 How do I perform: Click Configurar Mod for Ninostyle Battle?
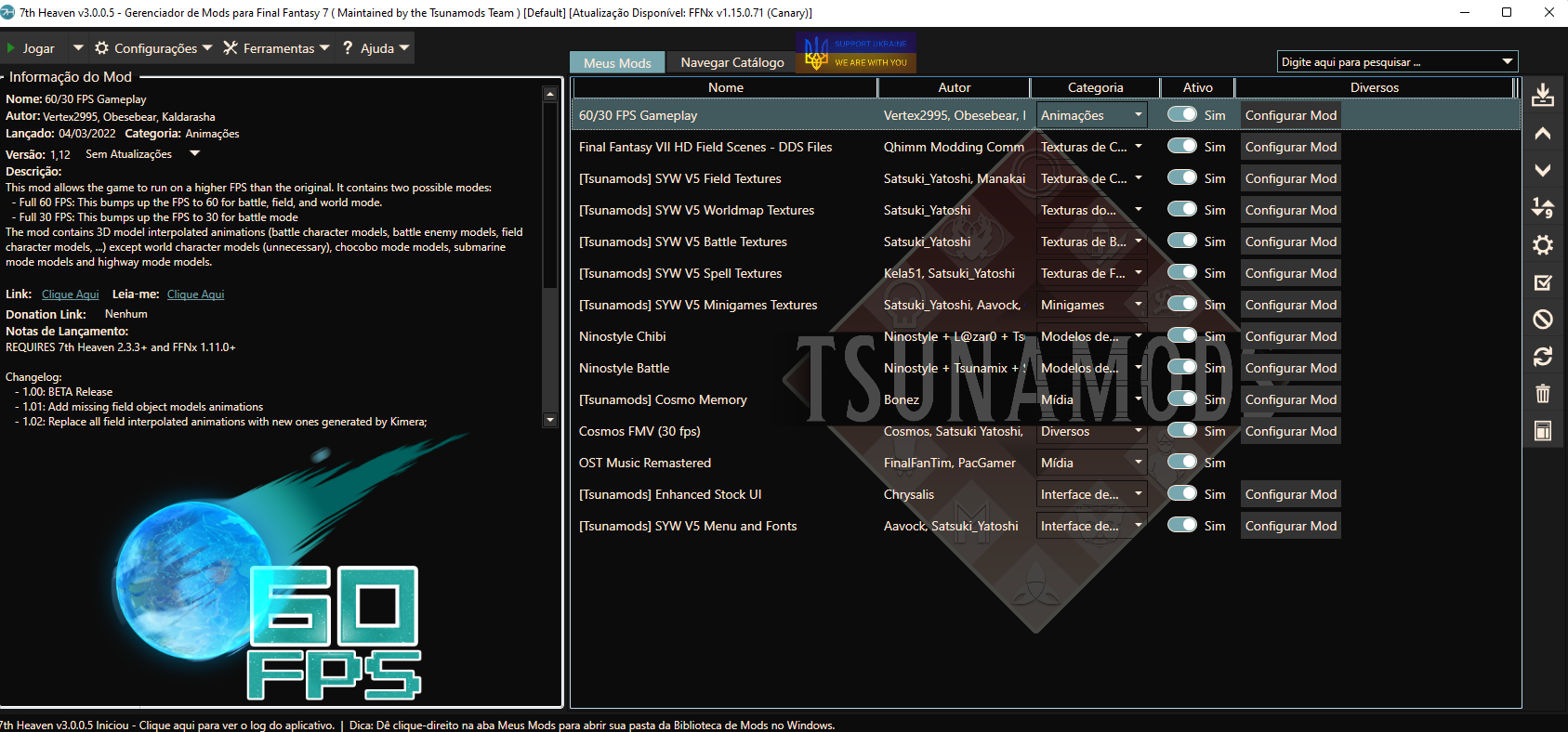(x=1291, y=368)
